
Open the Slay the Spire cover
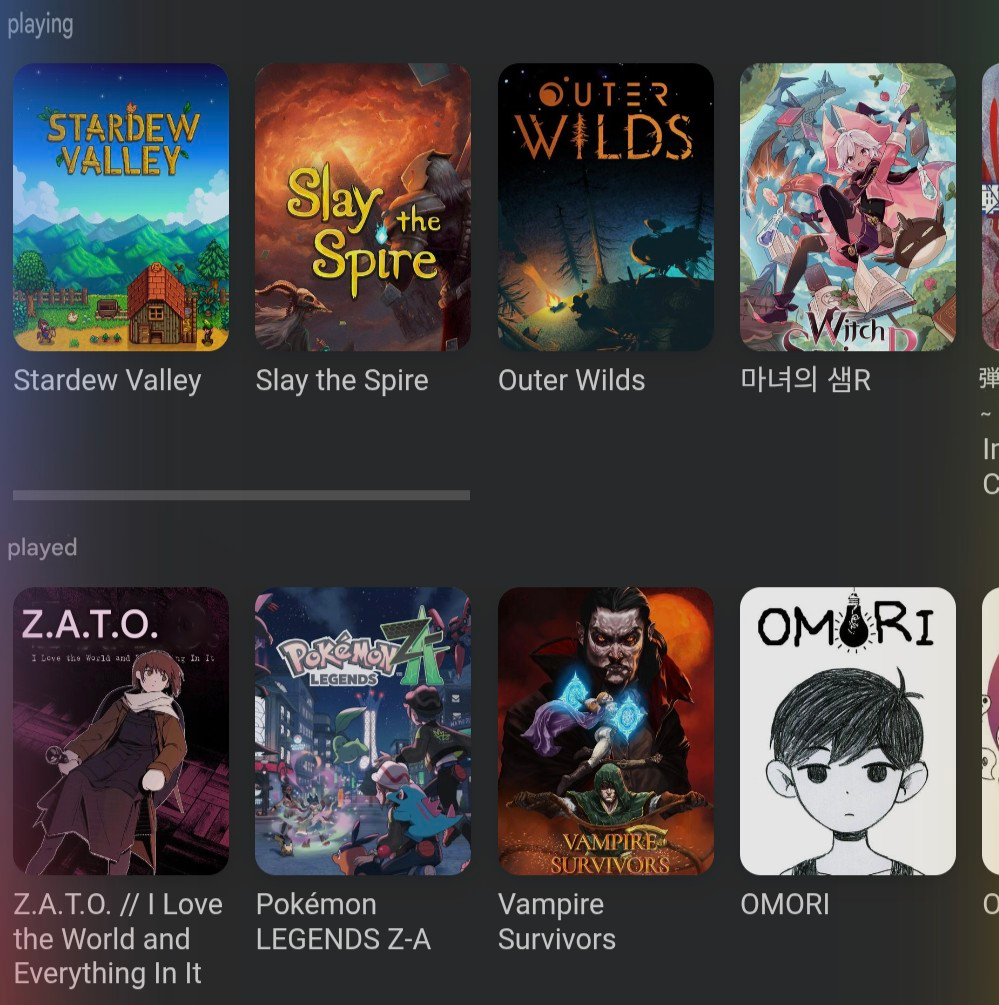point(363,207)
